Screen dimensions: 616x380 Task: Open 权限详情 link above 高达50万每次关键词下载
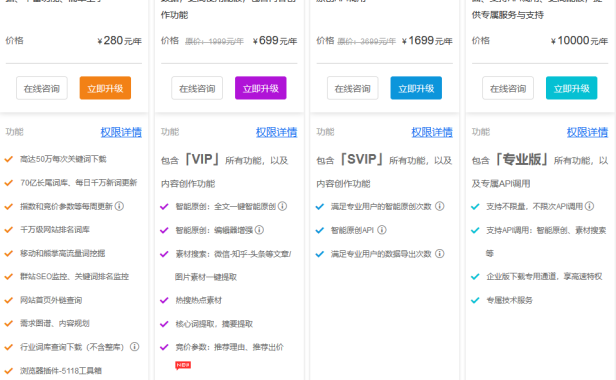coord(121,132)
